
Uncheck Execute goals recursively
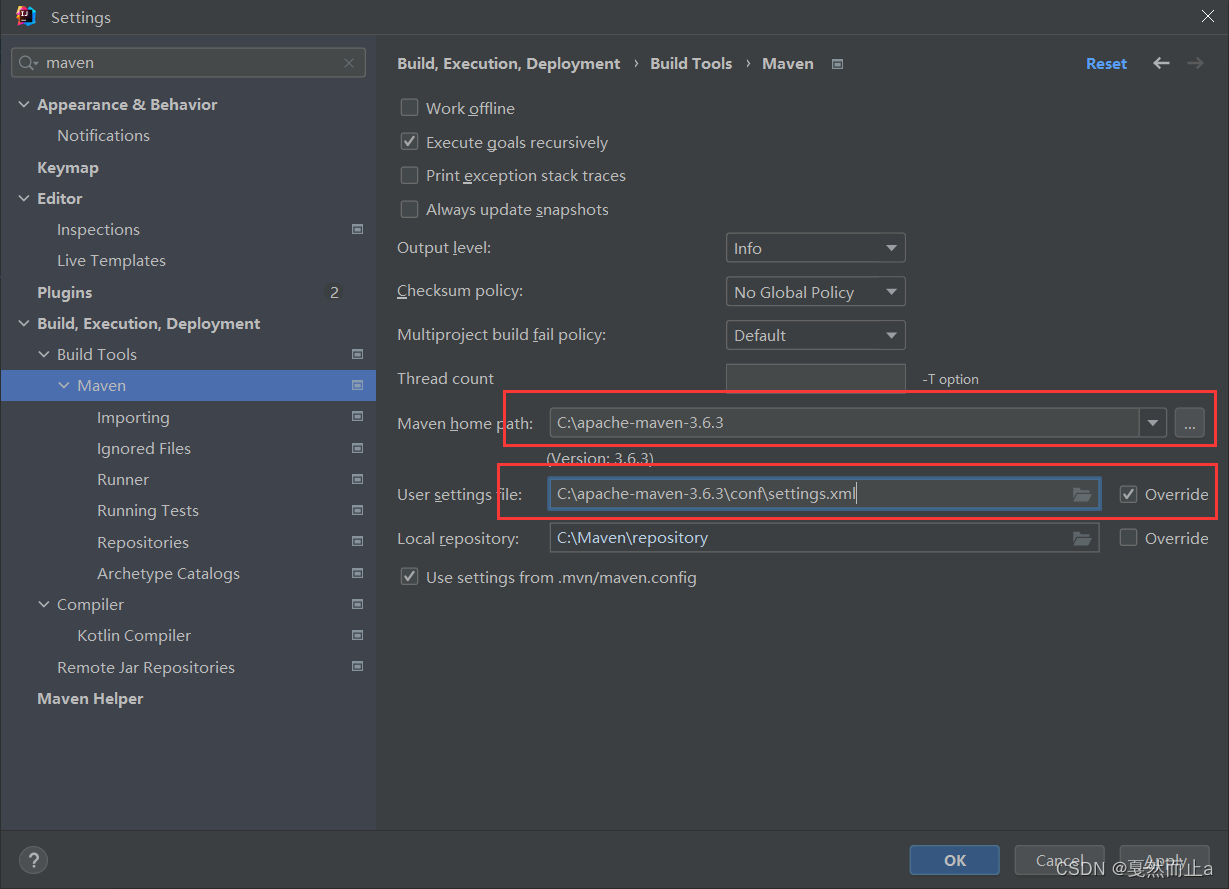[x=409, y=142]
